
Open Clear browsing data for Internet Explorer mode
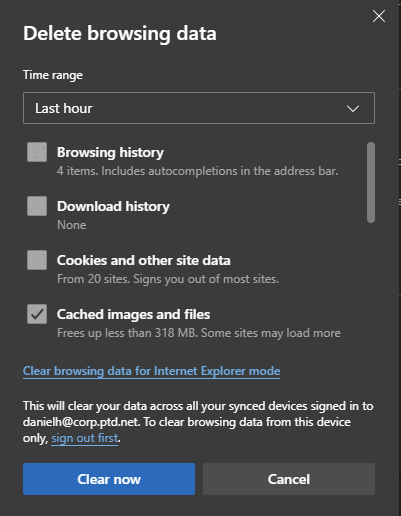coord(152,371)
